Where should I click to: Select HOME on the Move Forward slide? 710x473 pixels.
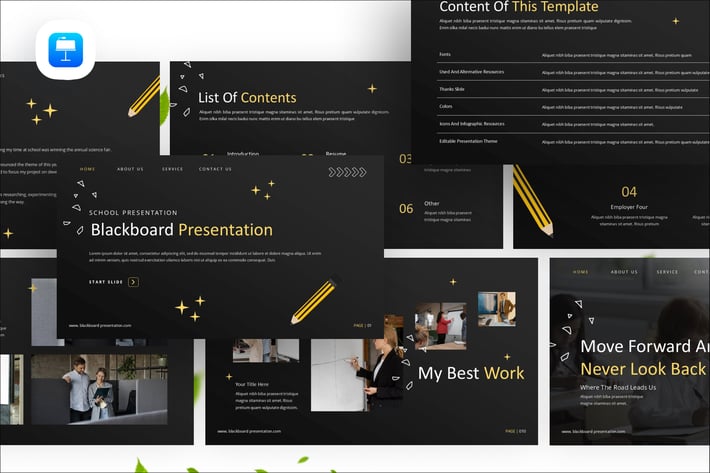click(580, 272)
